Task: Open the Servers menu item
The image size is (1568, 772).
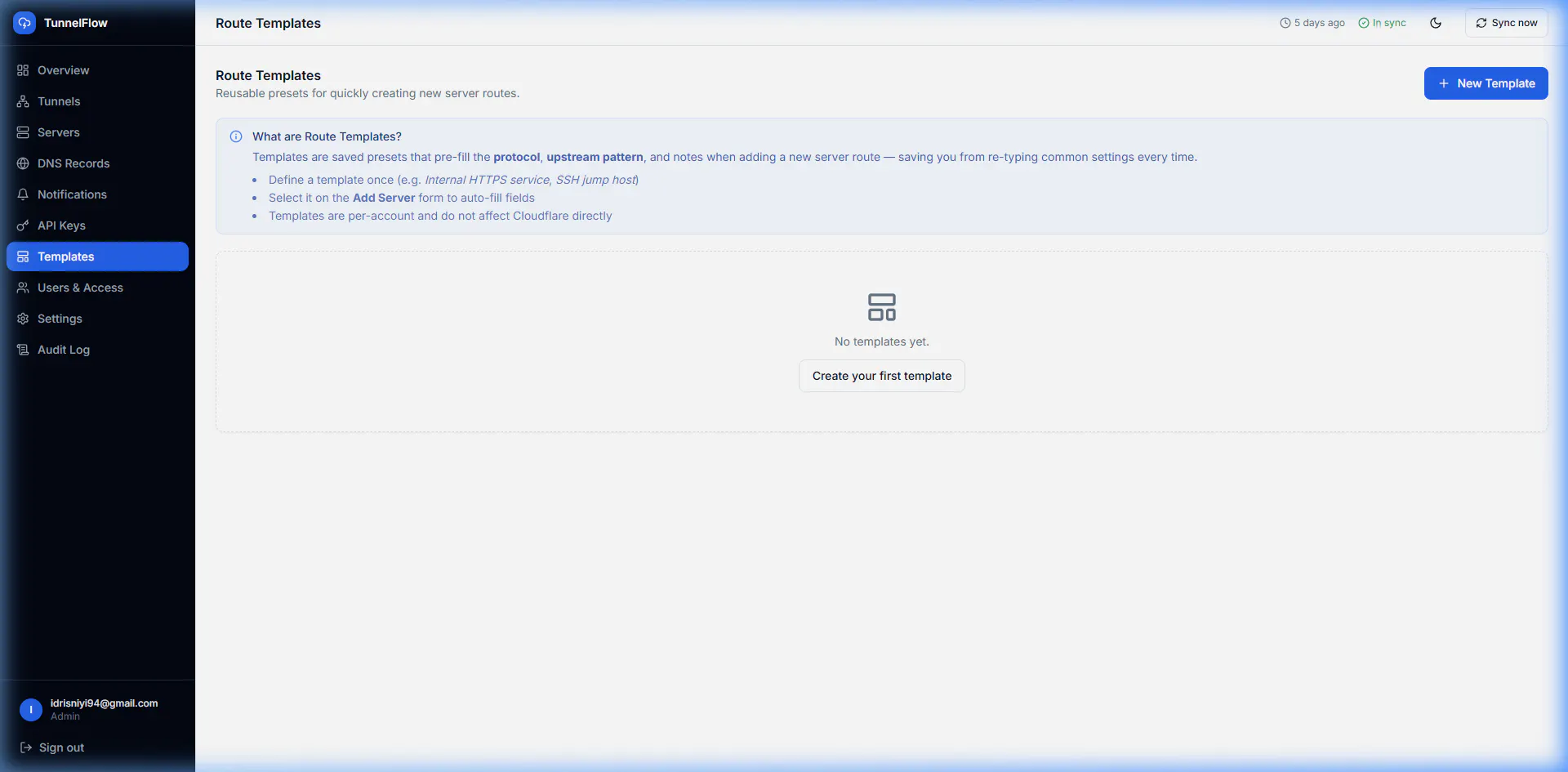Action: coord(97,132)
